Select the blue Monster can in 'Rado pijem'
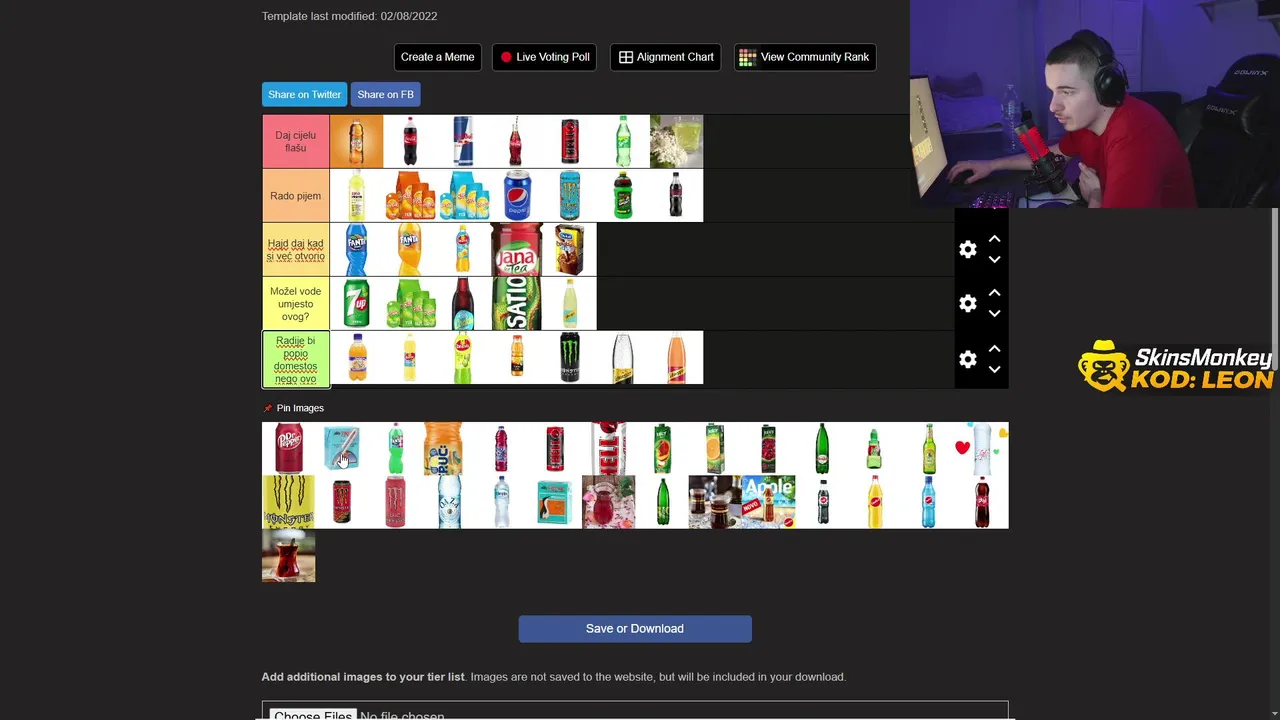 click(x=570, y=196)
